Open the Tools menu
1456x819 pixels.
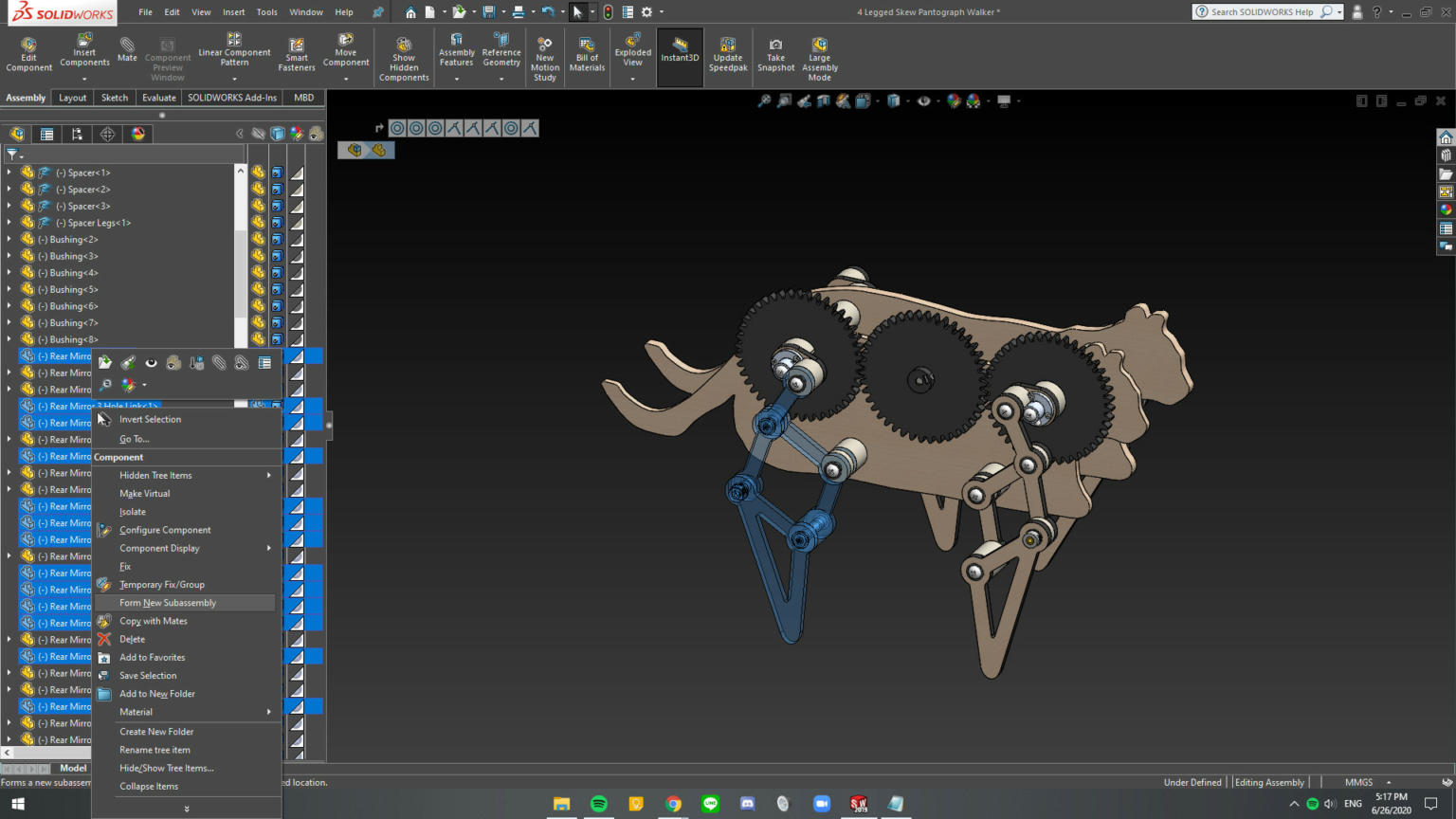266,12
